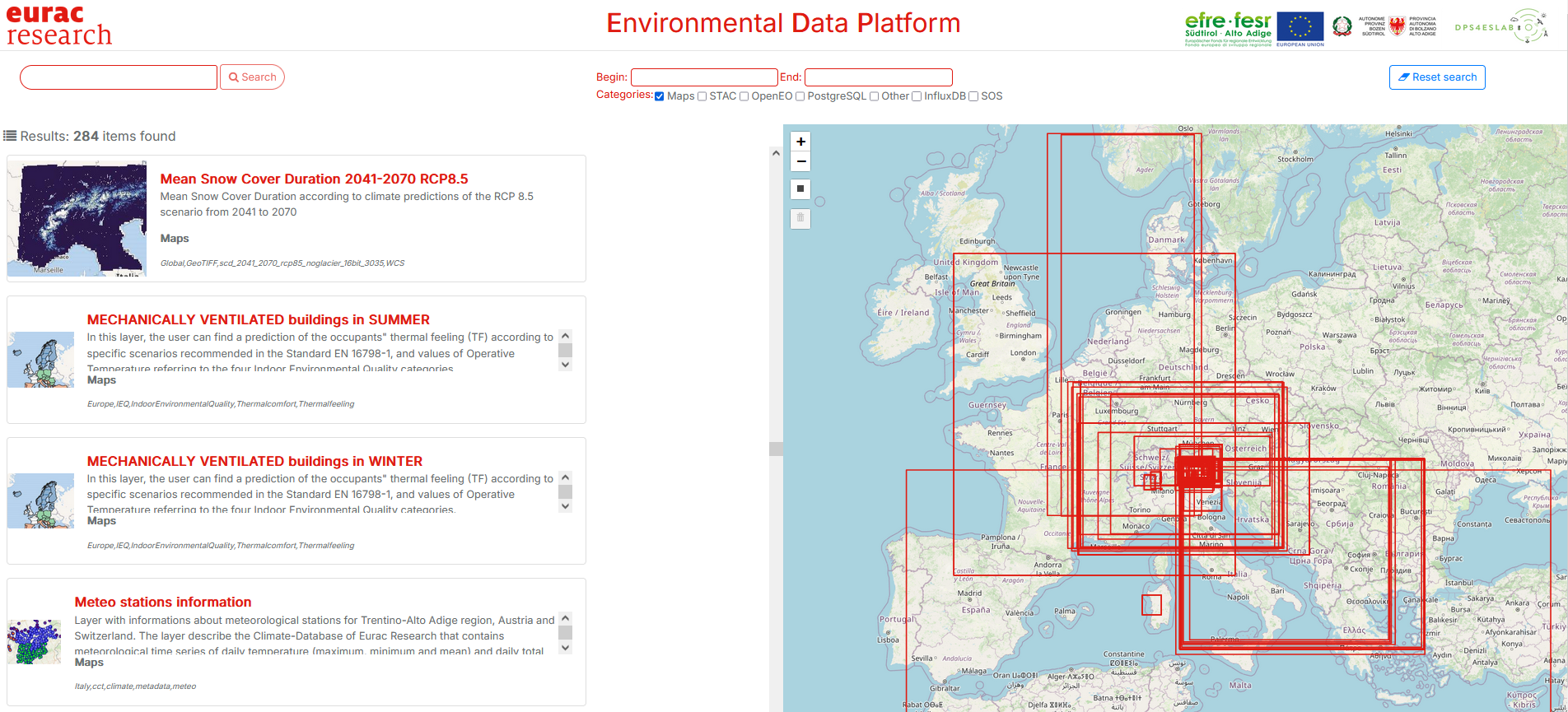This screenshot has width=1568, height=712.
Task: Click SUMMER description scroll up arrow
Action: point(565,336)
